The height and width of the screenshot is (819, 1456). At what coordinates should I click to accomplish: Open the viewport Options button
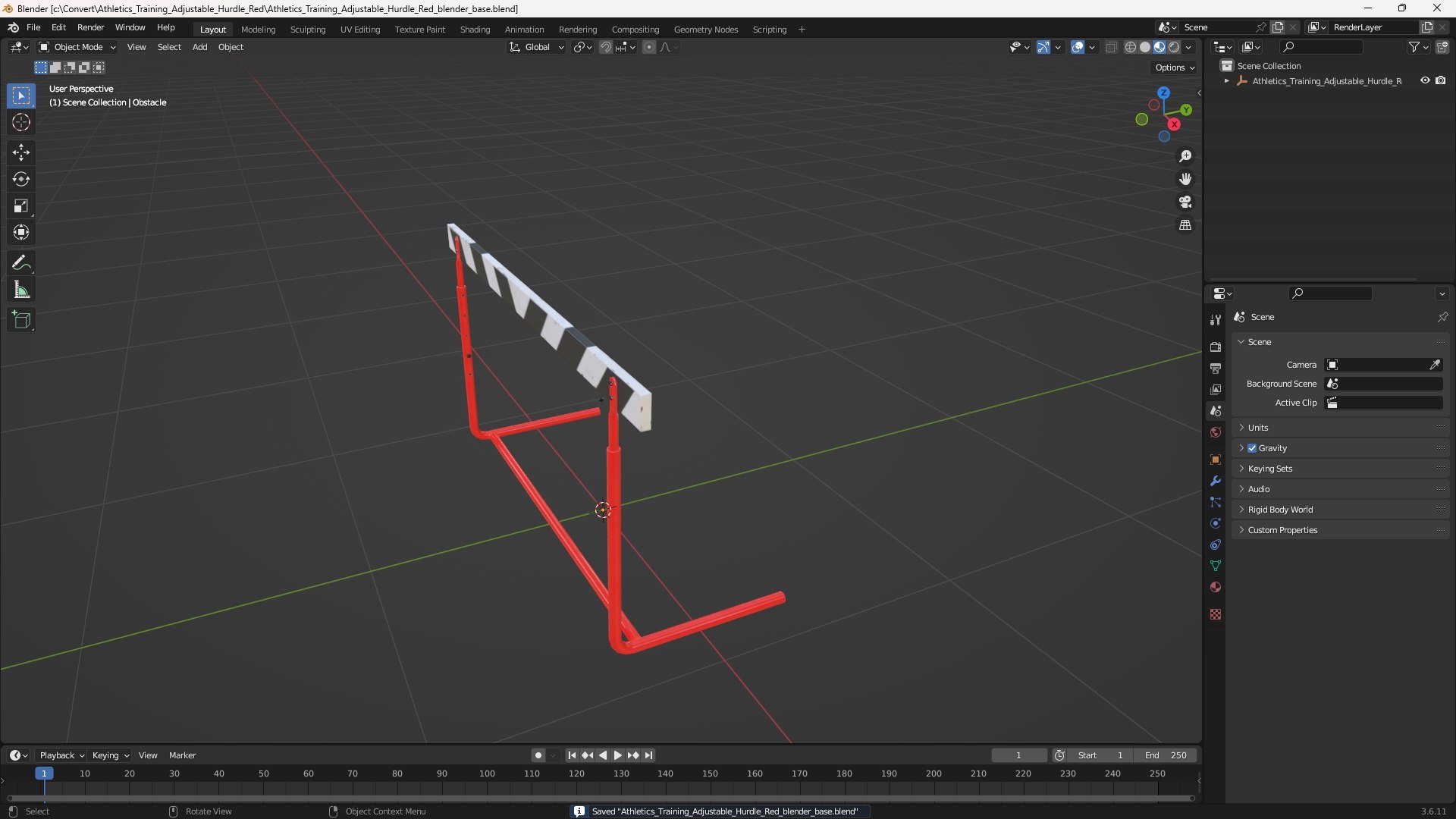point(1175,67)
